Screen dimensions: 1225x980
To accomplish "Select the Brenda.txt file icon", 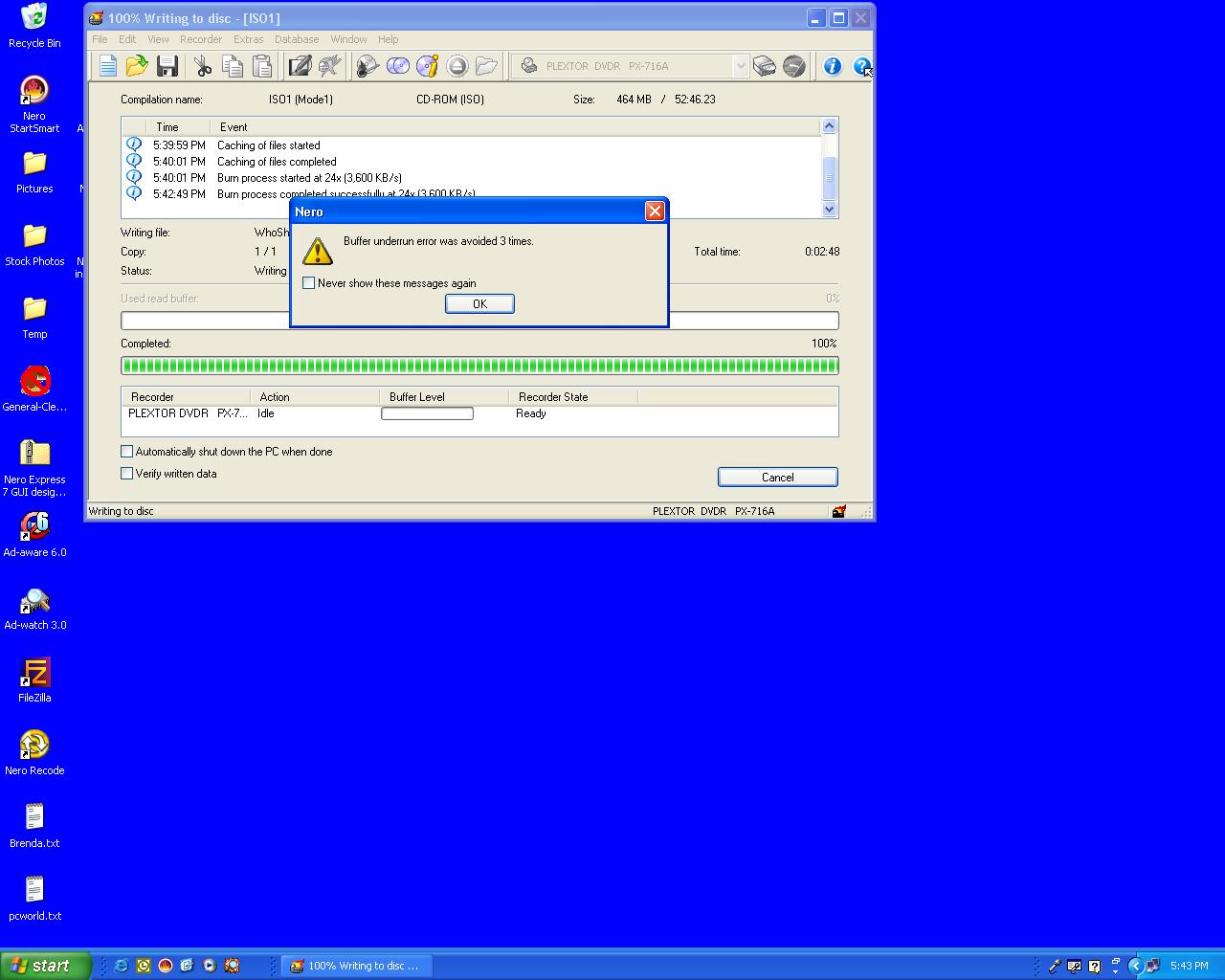I will tap(34, 826).
